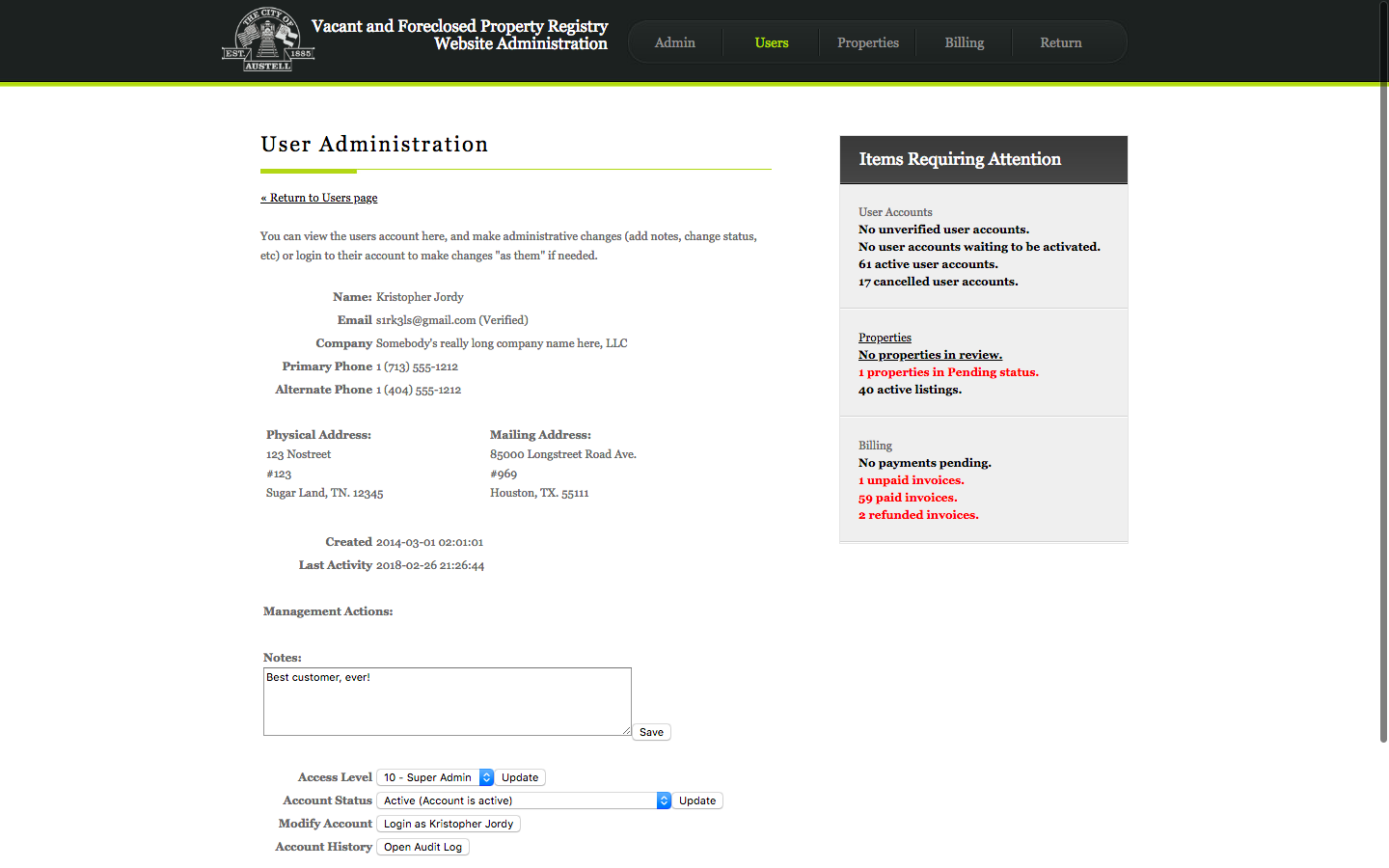Image resolution: width=1389 pixels, height=868 pixels.
Task: Click physical address 123 Nostreet
Action: pos(298,454)
